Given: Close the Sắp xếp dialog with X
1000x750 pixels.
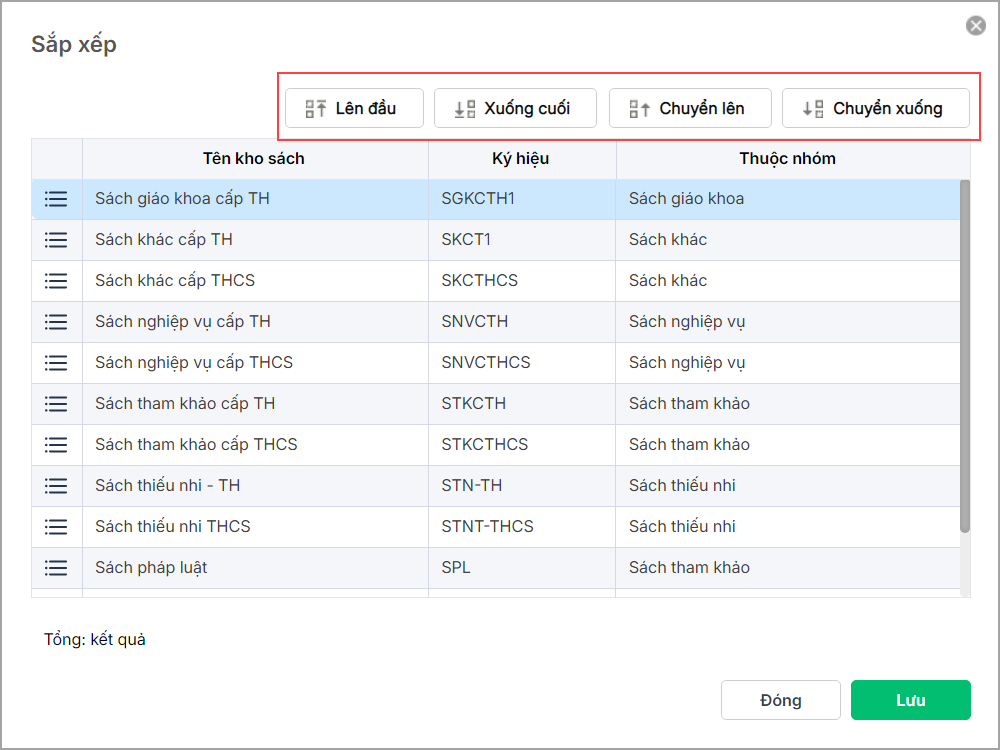Looking at the screenshot, I should coord(976,26).
